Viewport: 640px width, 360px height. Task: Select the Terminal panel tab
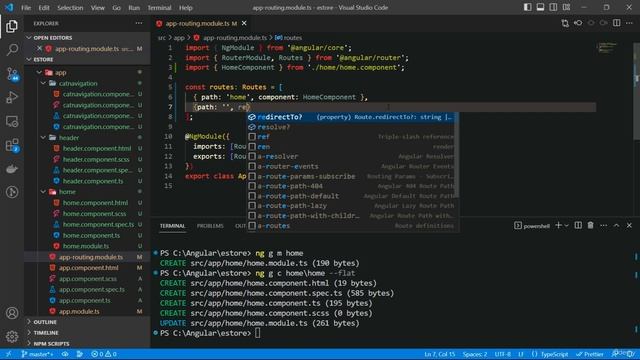click(x=172, y=226)
